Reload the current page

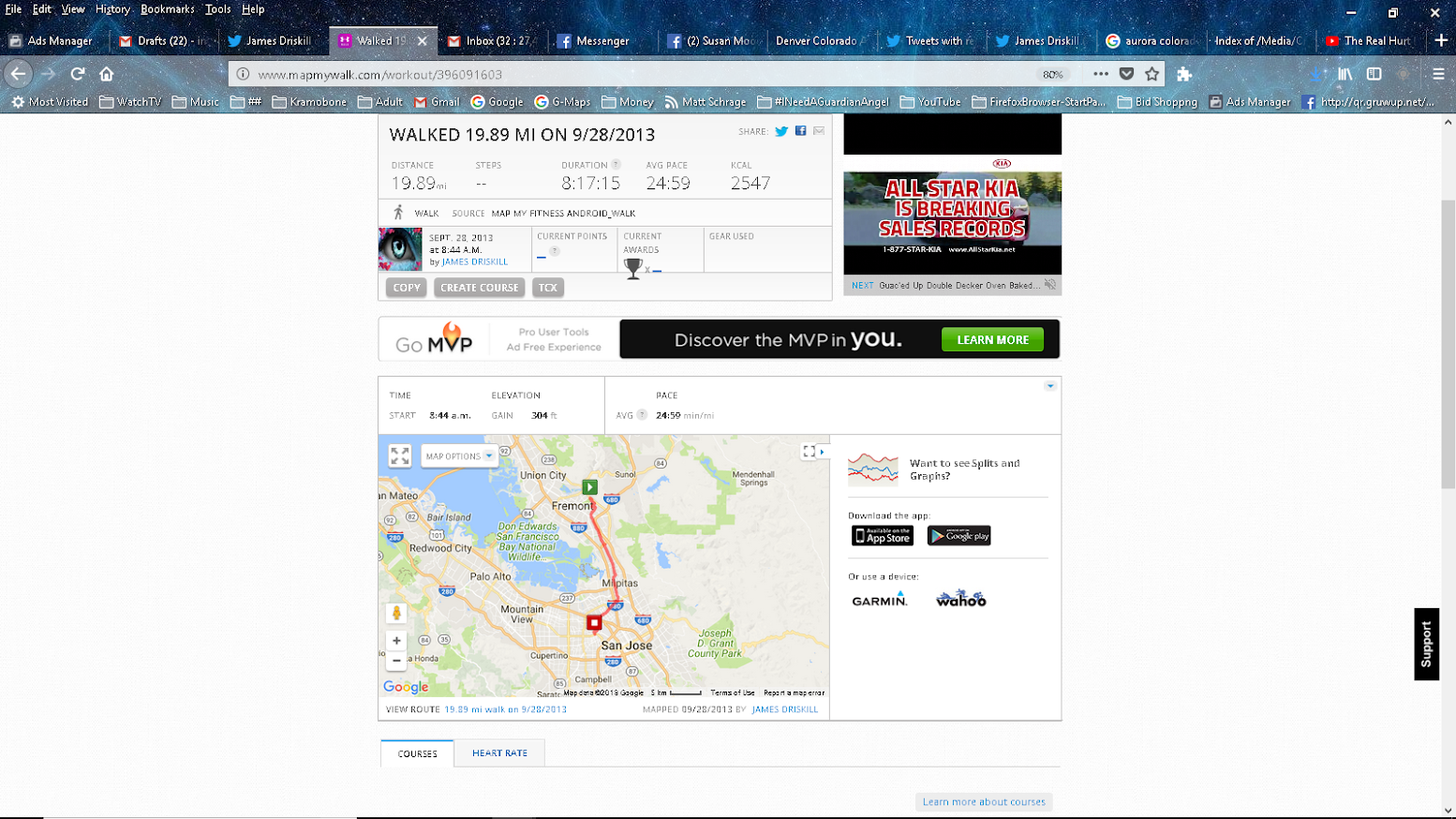click(x=78, y=74)
